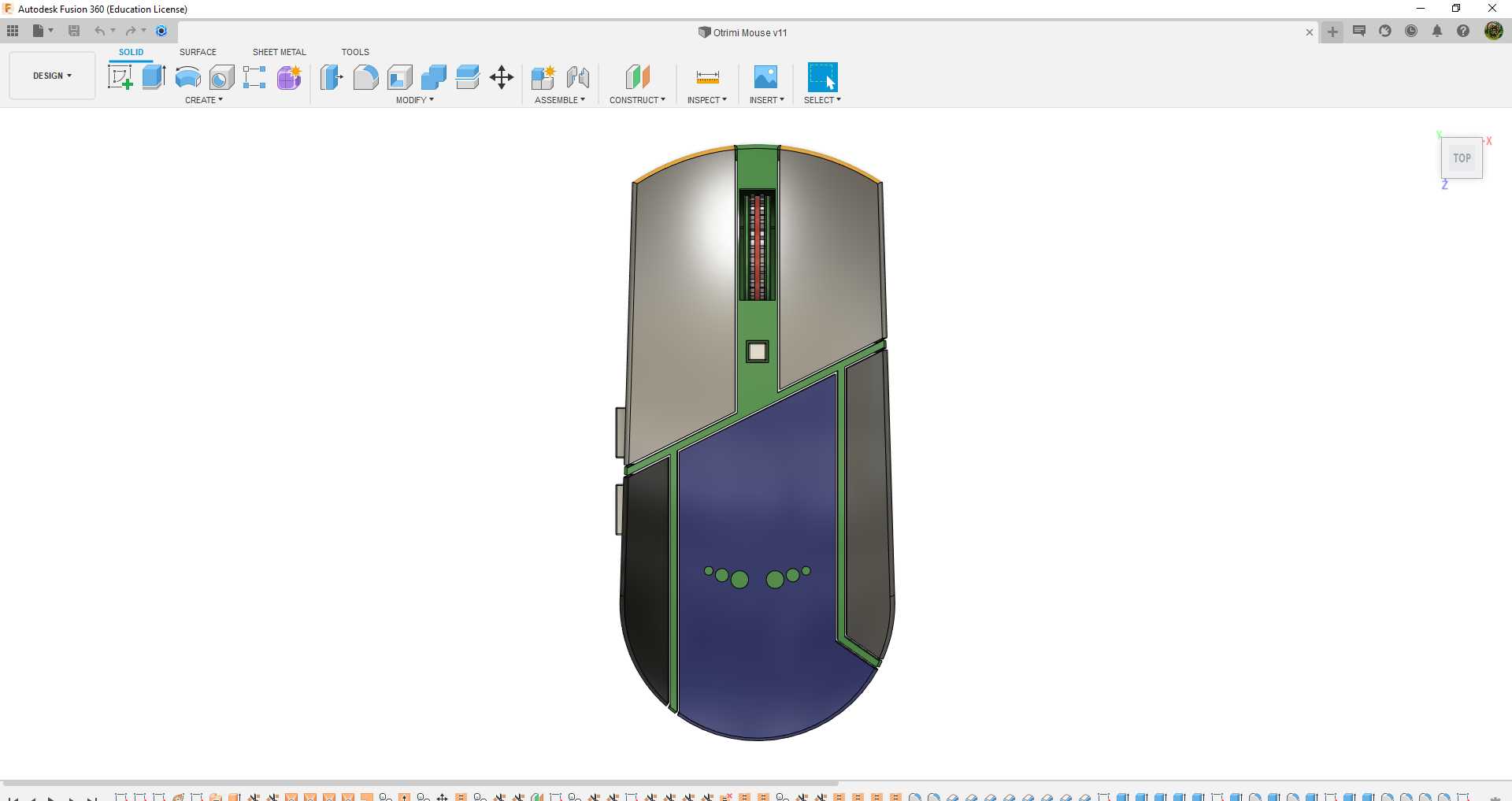
Task: Open the user profile avatar
Action: pyautogui.click(x=1493, y=31)
